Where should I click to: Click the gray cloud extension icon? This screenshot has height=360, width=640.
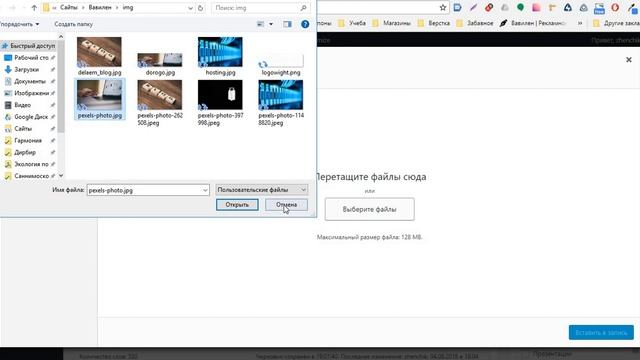click(x=505, y=7)
